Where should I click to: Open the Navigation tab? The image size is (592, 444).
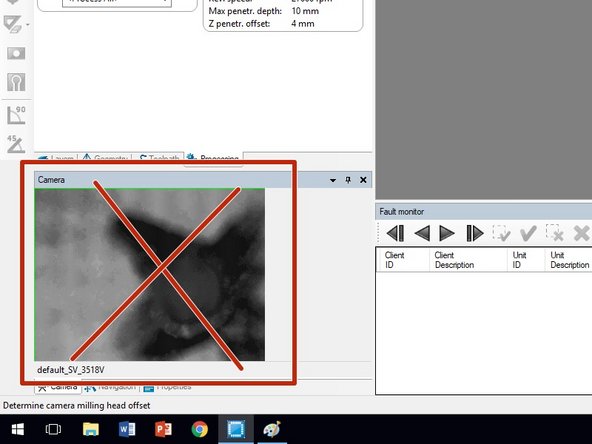pyautogui.click(x=110, y=387)
